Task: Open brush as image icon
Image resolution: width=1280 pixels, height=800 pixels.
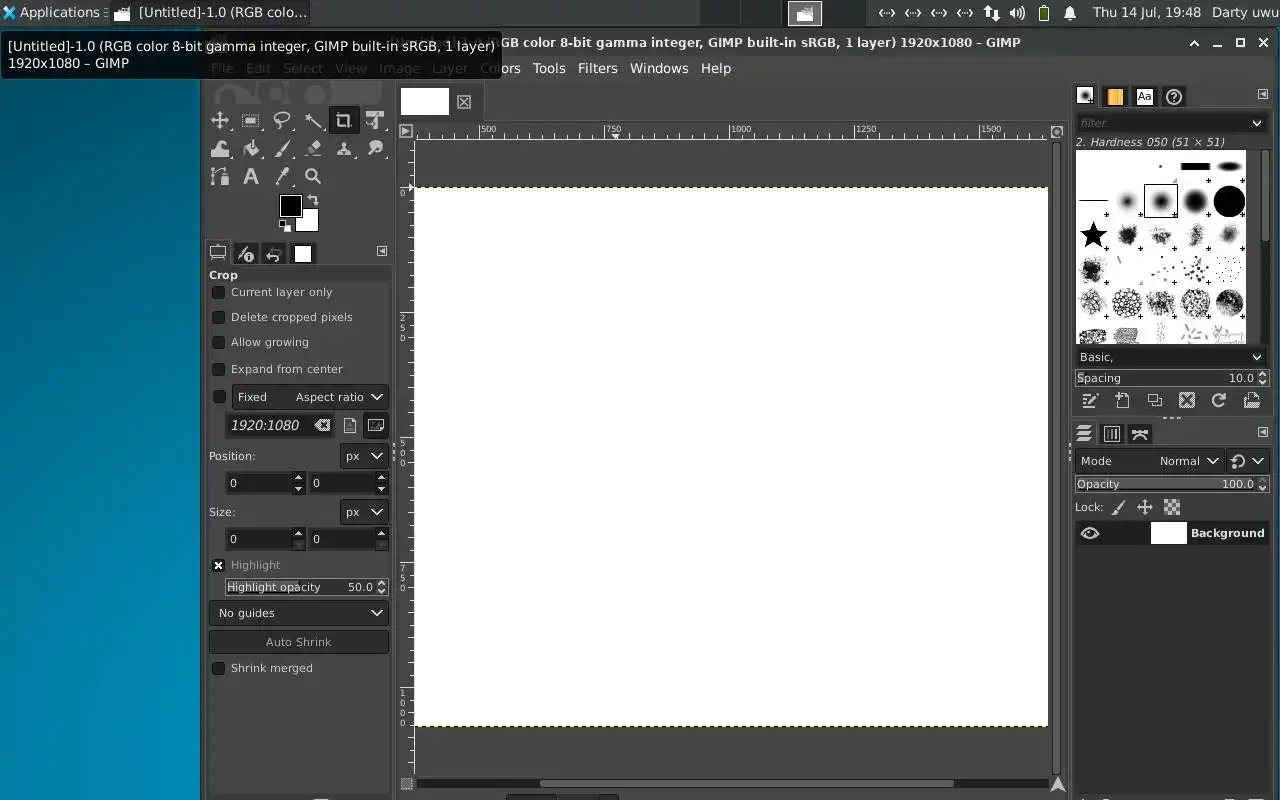Action: click(x=1251, y=401)
